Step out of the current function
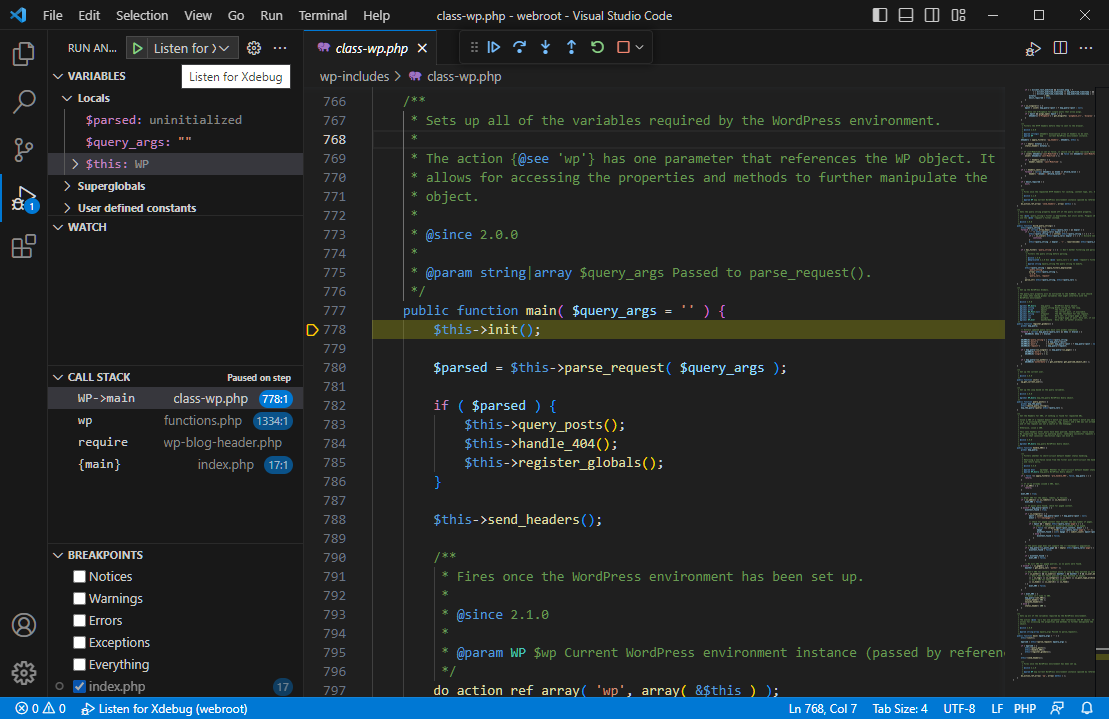1109x719 pixels. (571, 47)
